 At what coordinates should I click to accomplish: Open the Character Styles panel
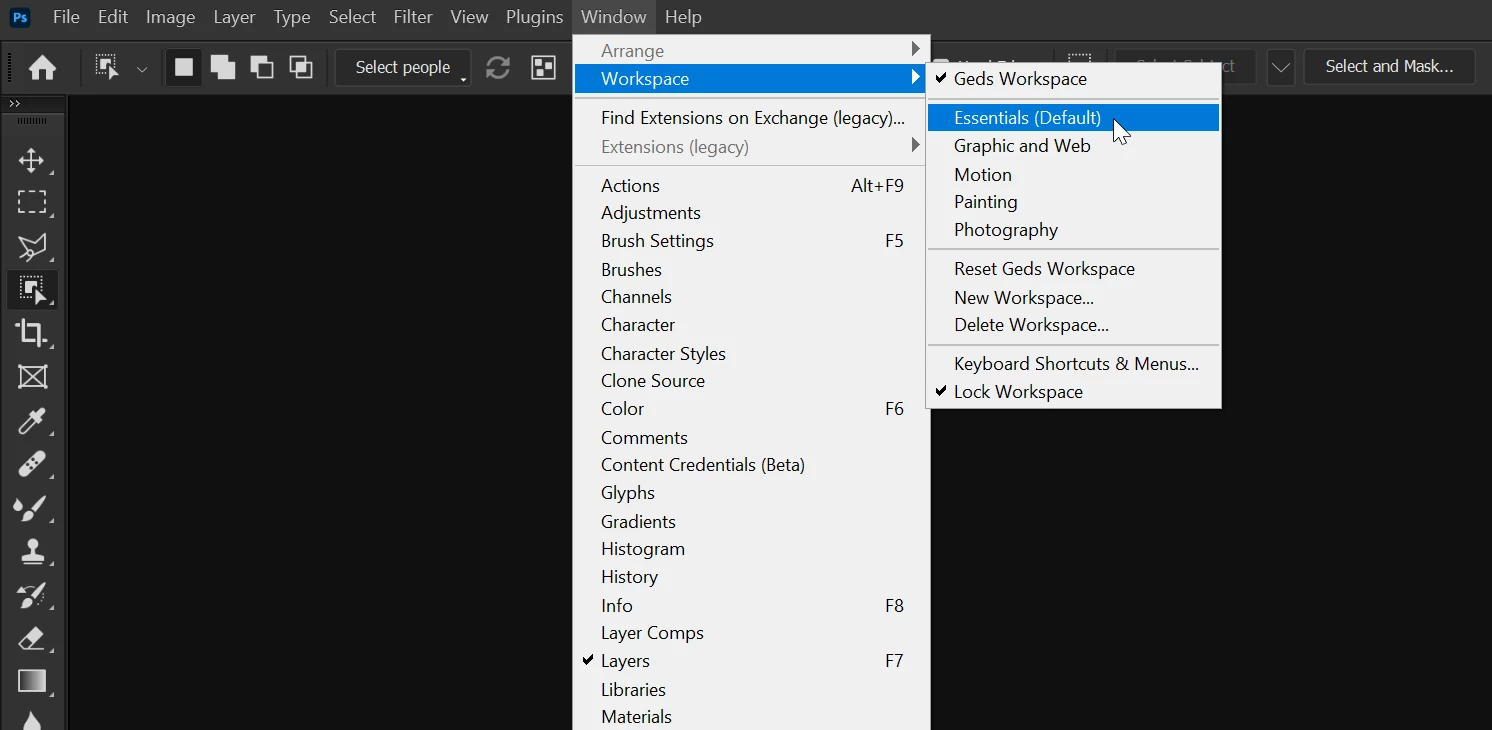pos(751,354)
